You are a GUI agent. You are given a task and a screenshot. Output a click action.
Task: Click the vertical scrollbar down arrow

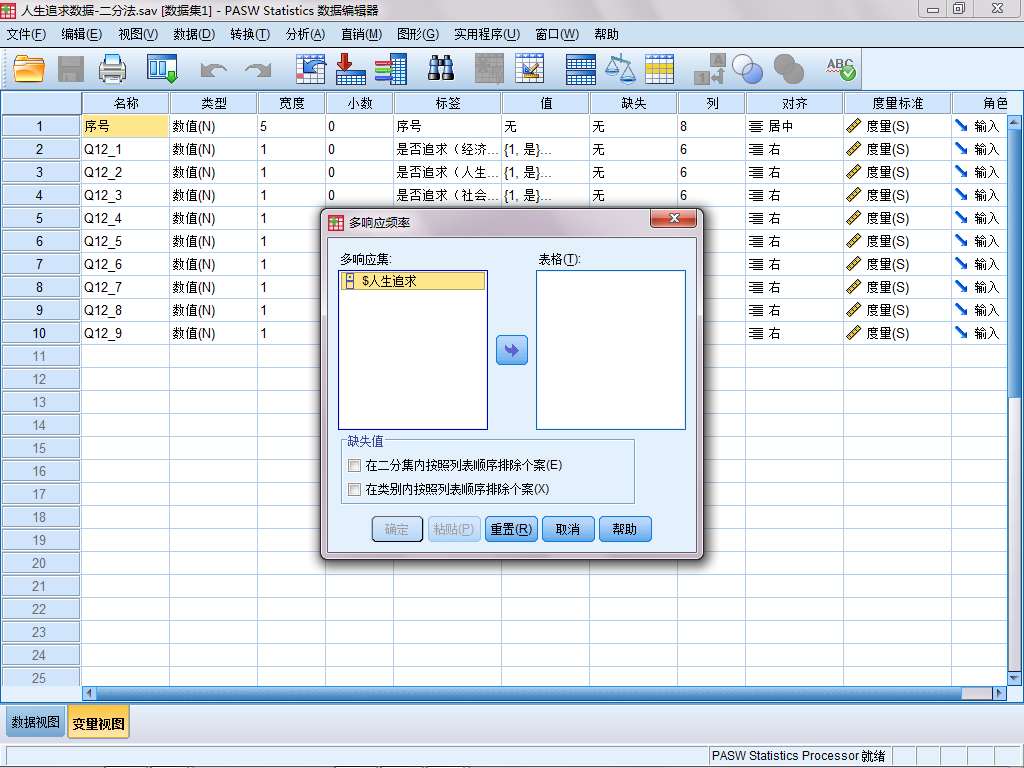pyautogui.click(x=1014, y=679)
